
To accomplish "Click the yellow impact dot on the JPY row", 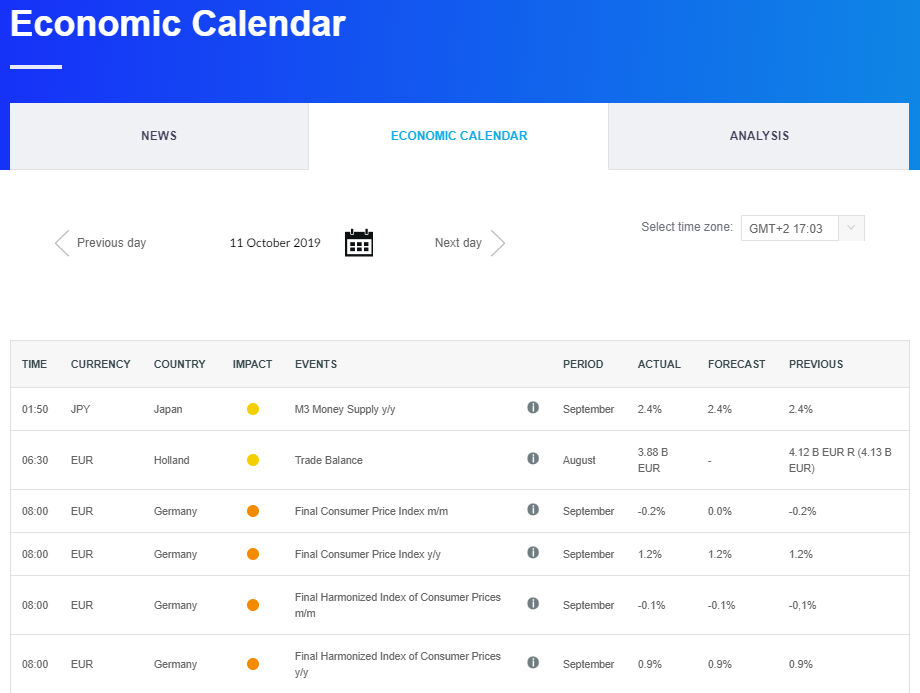I will [x=252, y=408].
